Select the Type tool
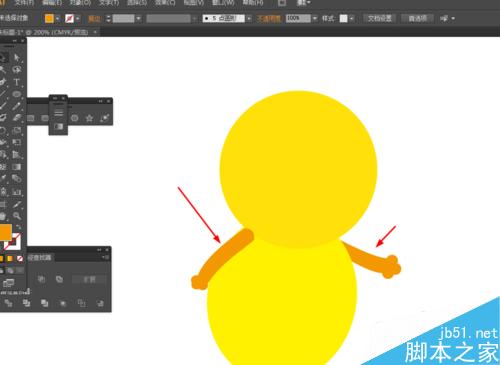The height and width of the screenshot is (365, 500). click(17, 82)
